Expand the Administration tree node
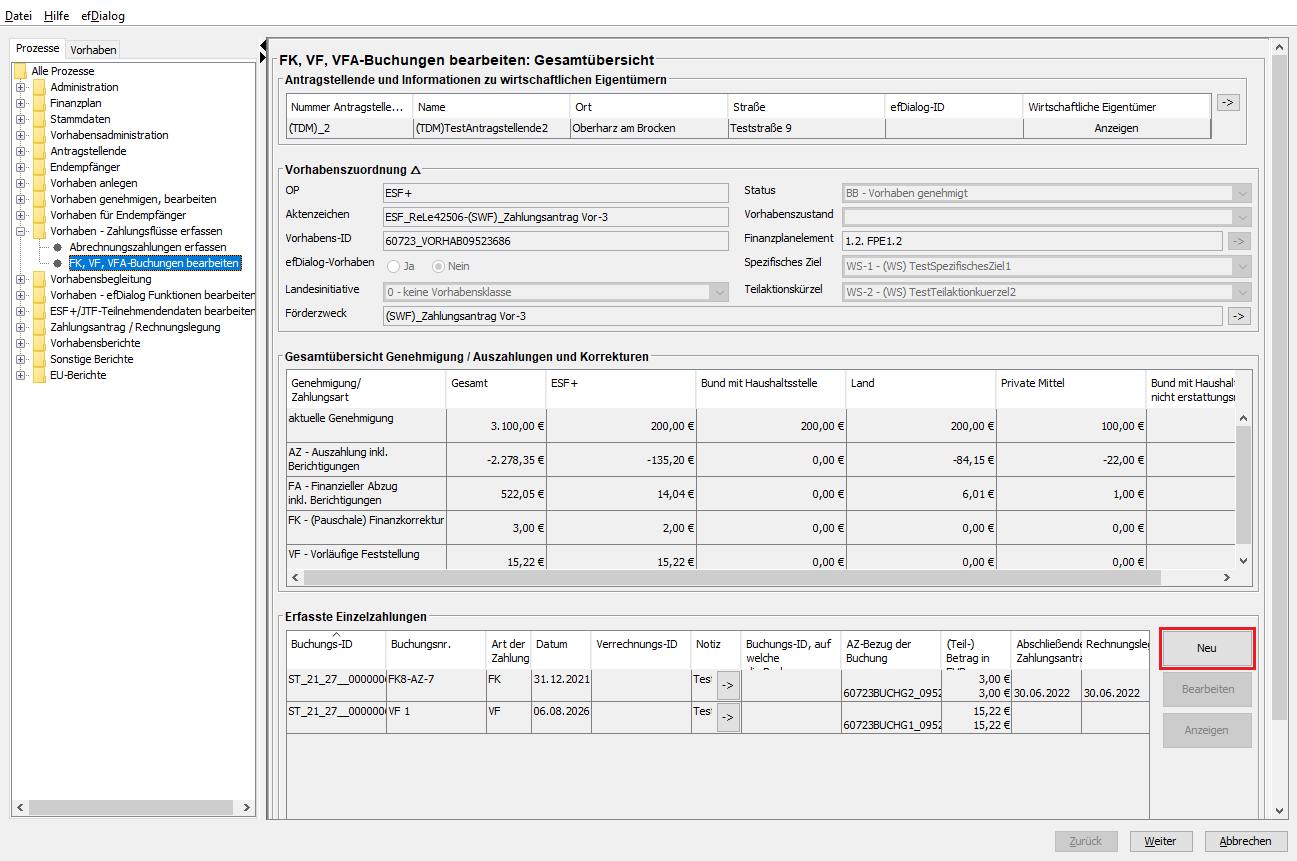The height and width of the screenshot is (861, 1297). pos(20,87)
